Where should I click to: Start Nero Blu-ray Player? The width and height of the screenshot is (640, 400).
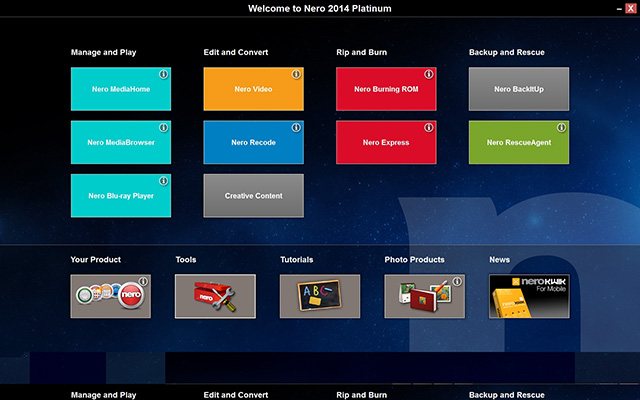(x=121, y=196)
